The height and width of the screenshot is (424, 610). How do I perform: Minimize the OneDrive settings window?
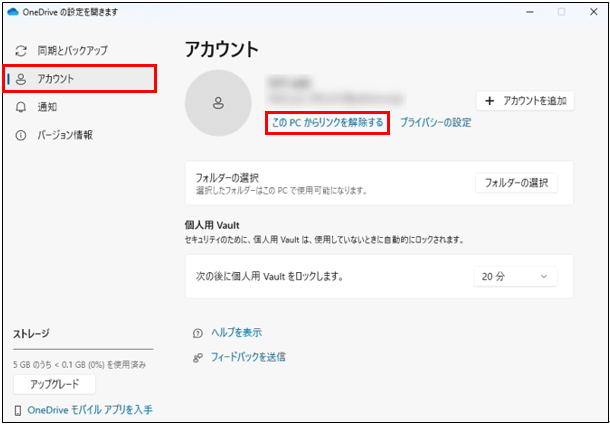[529, 12]
